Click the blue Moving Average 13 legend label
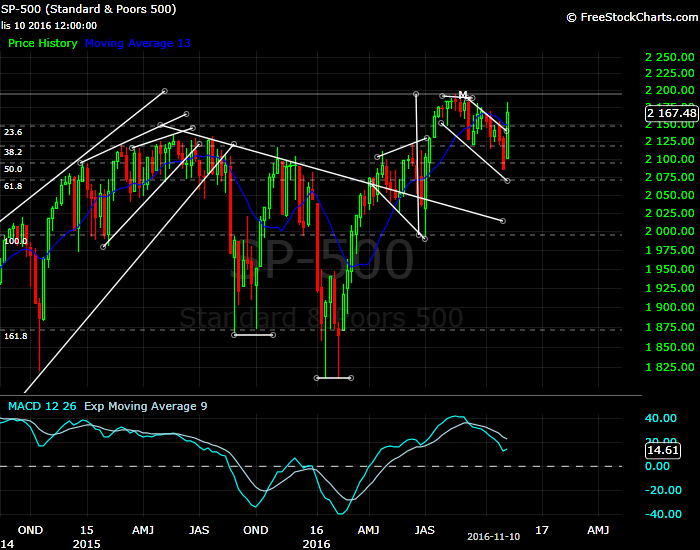The height and width of the screenshot is (550, 700). 138,43
